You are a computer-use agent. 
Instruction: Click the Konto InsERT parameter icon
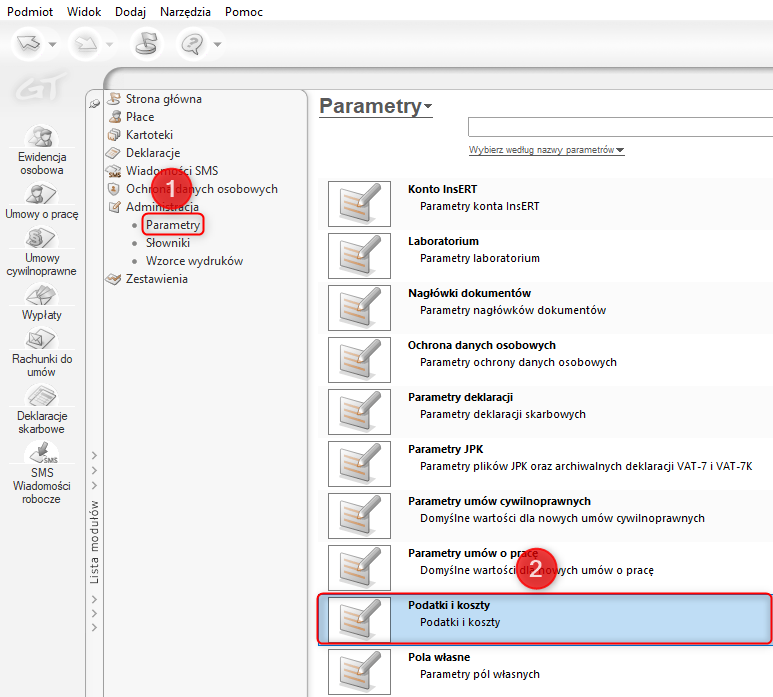(x=359, y=204)
